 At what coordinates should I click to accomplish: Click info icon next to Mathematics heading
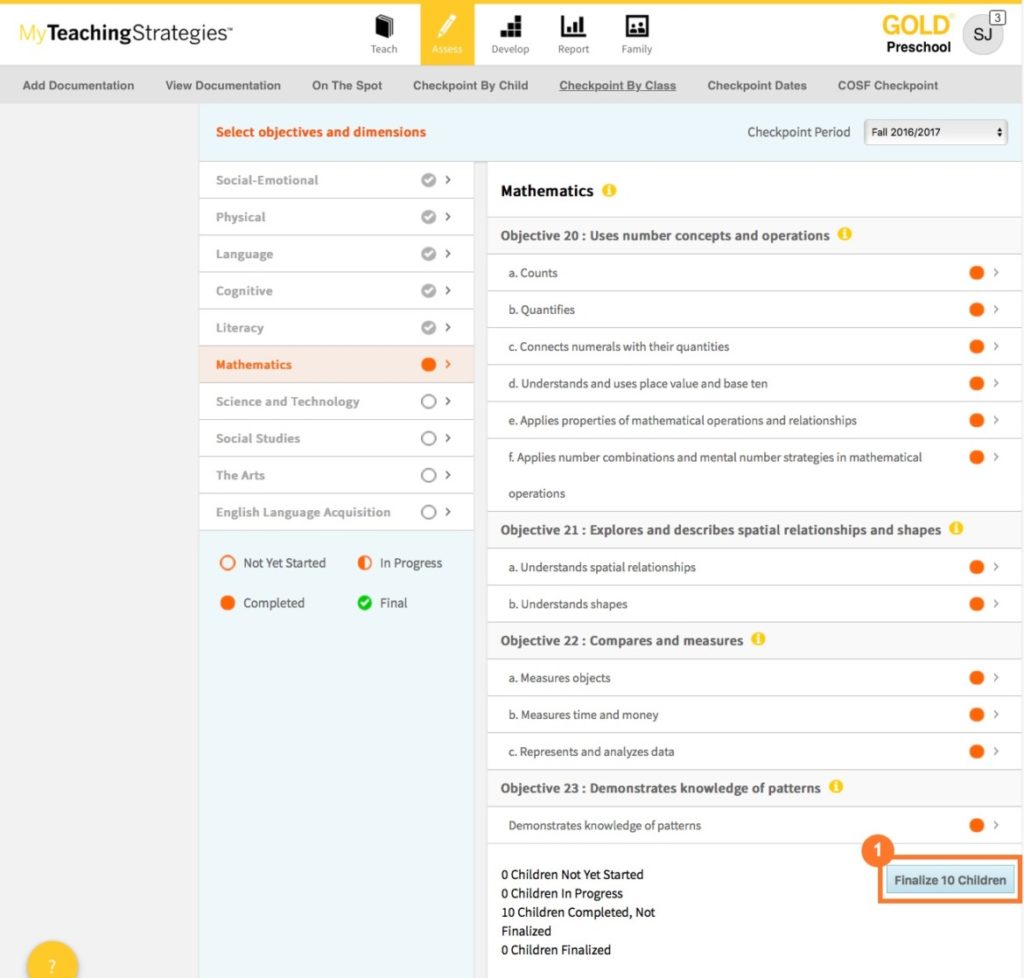point(609,190)
